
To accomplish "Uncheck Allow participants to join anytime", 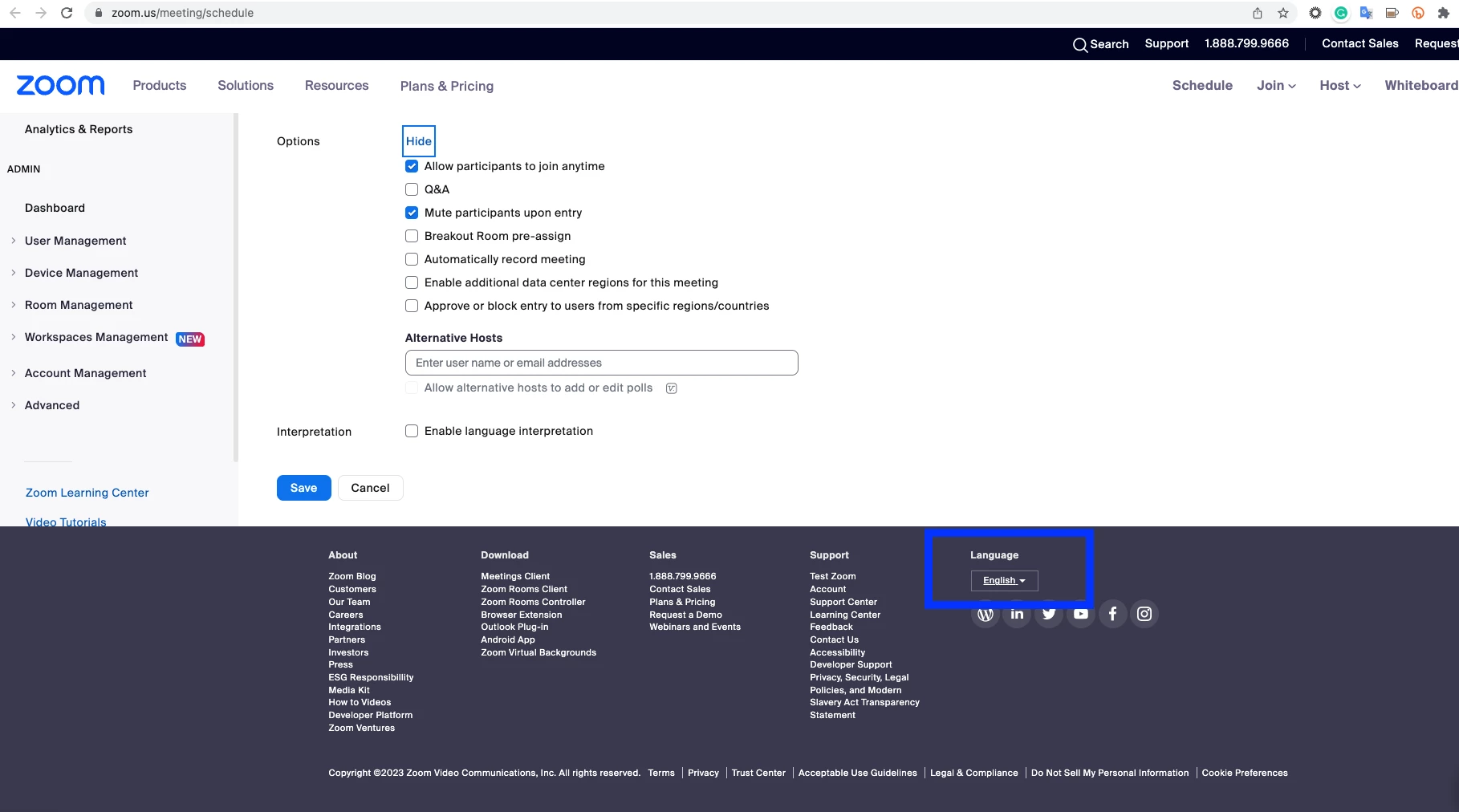I will tap(412, 166).
